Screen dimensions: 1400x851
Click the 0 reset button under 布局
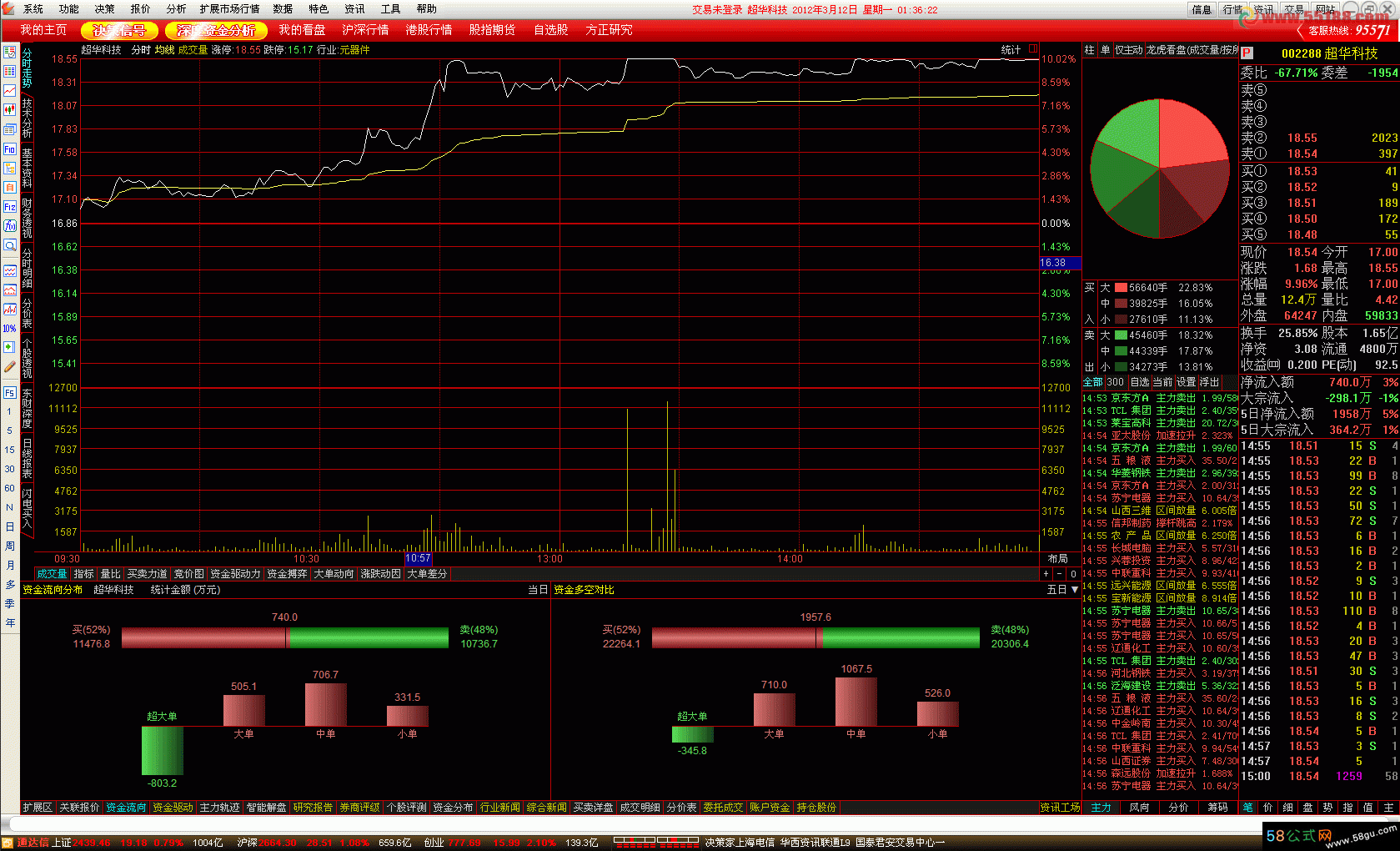click(1073, 574)
